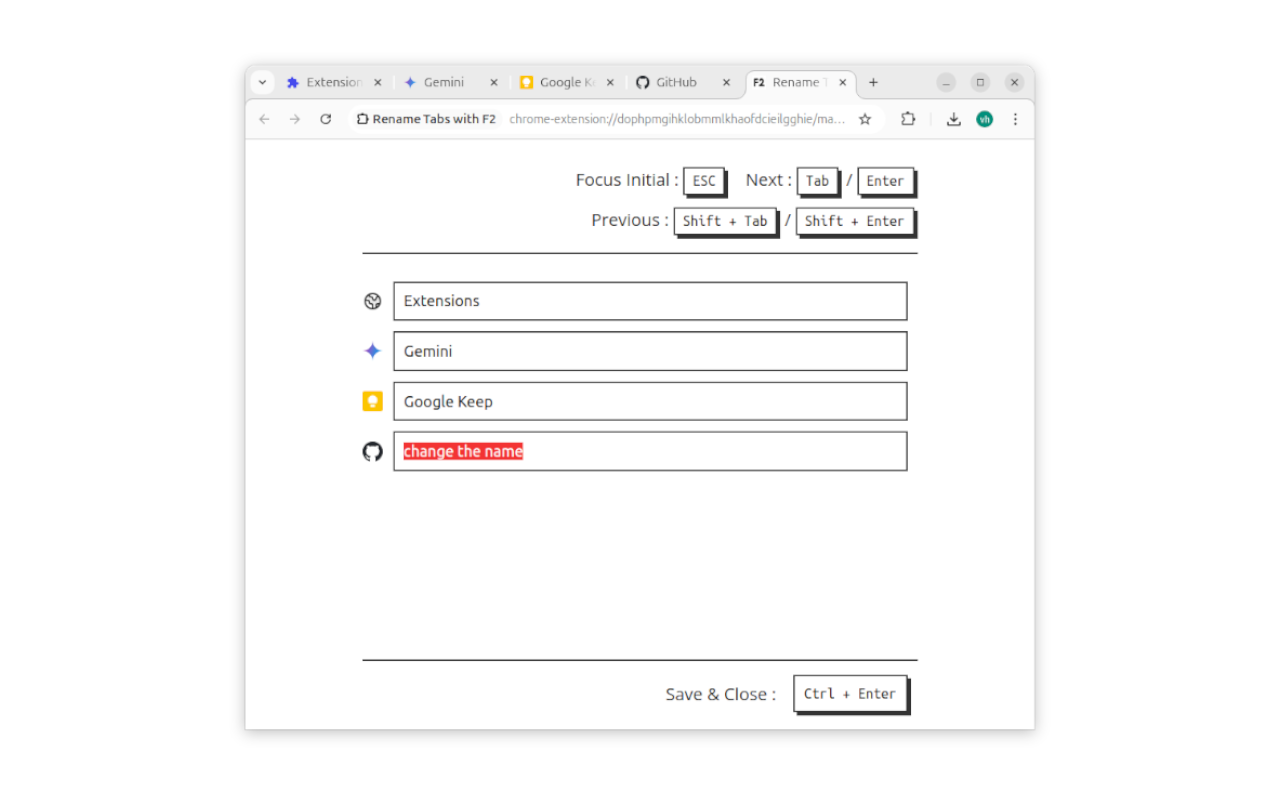This screenshot has height=800, width=1280.
Task: Select the Rename Tabs browser tab
Action: pyautogui.click(x=800, y=83)
